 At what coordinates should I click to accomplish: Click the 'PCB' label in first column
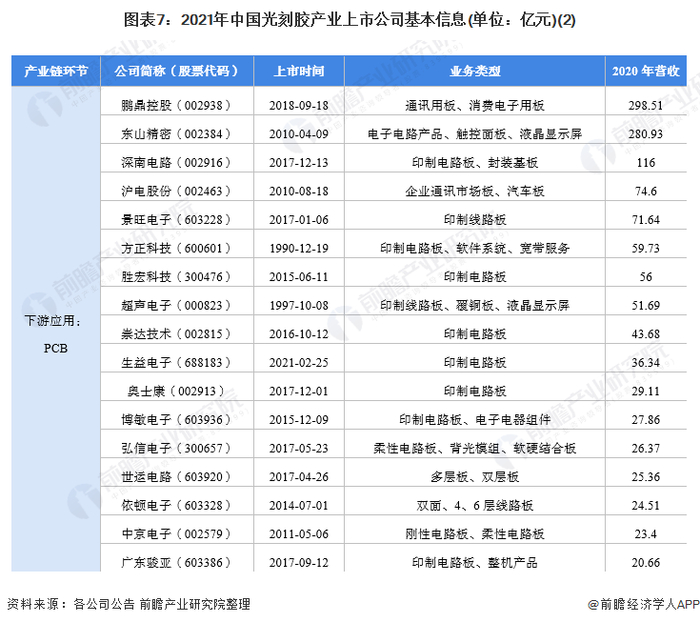click(x=56, y=348)
